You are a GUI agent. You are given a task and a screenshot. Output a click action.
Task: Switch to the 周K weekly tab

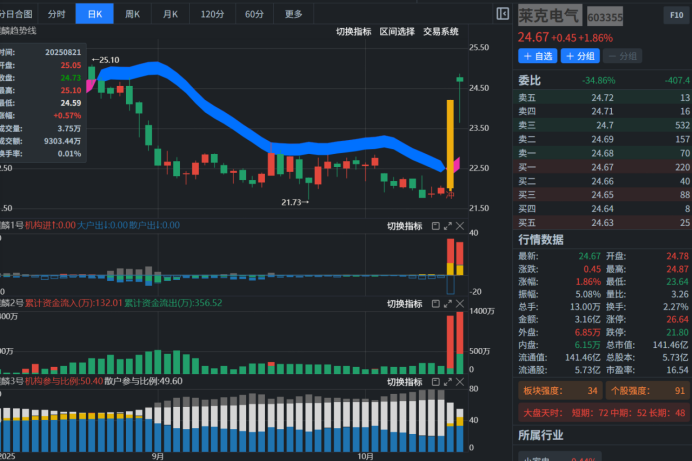(x=132, y=14)
